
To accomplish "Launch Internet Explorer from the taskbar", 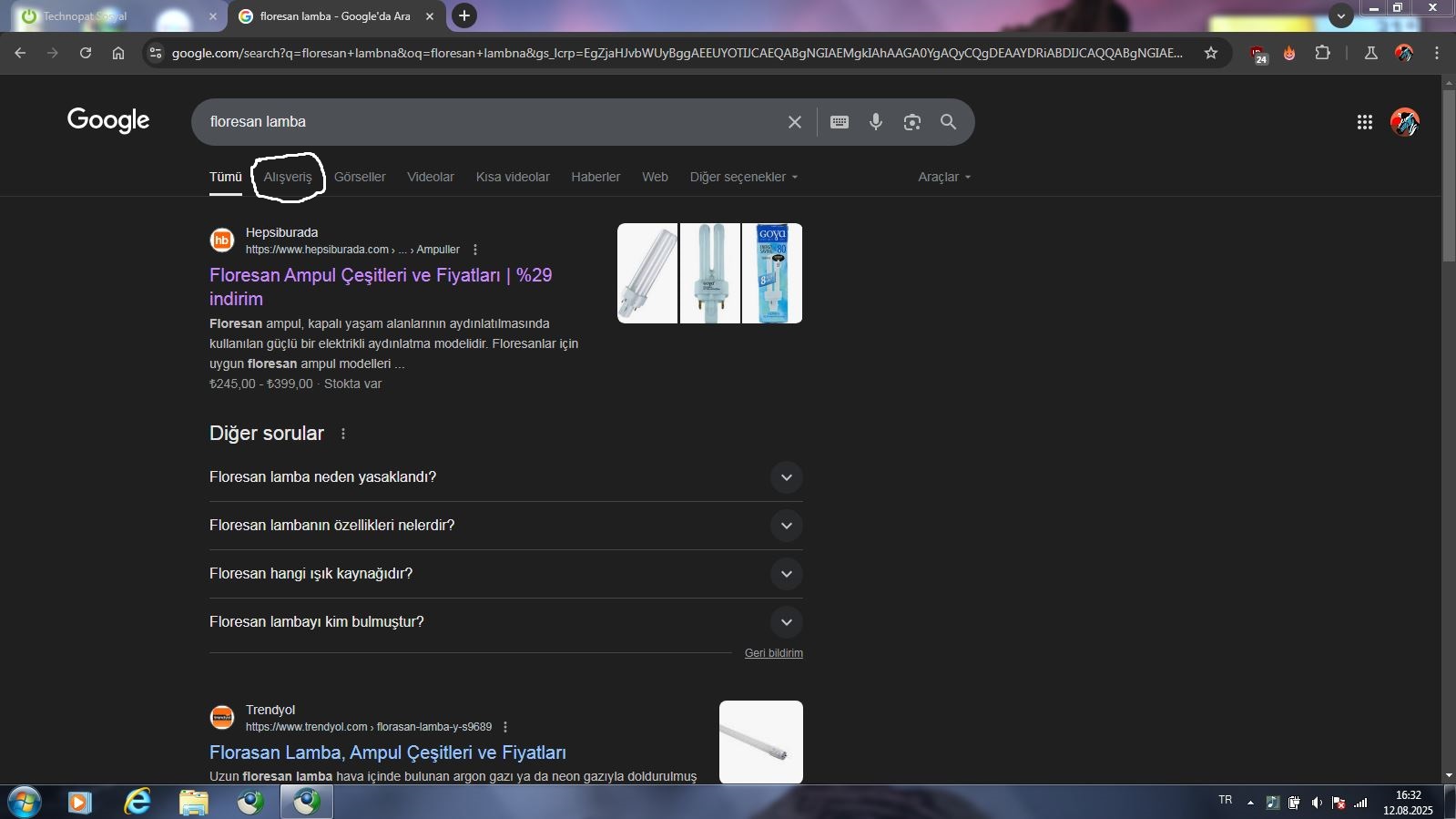I will [137, 803].
